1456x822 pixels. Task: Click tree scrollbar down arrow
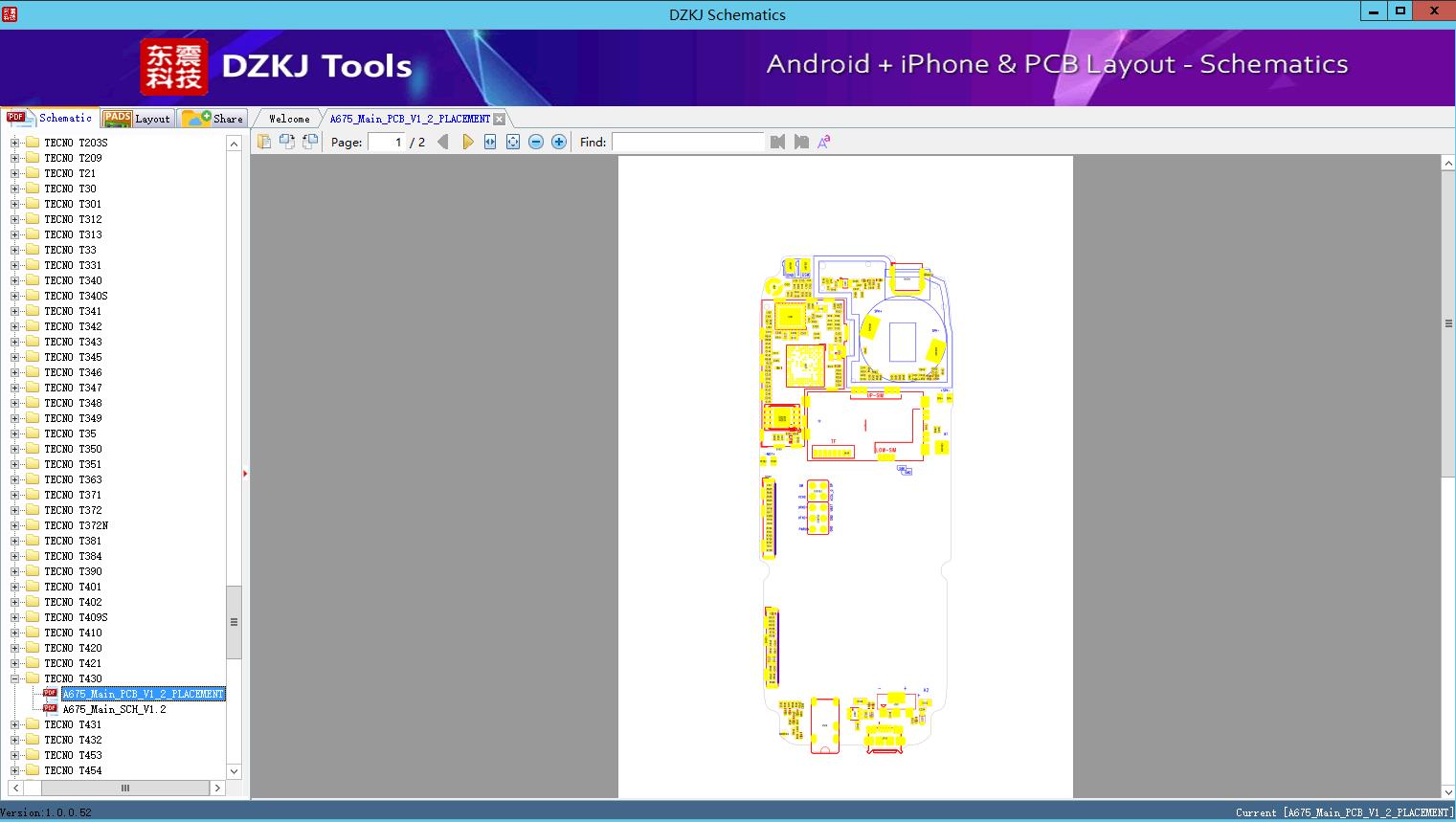coord(234,770)
